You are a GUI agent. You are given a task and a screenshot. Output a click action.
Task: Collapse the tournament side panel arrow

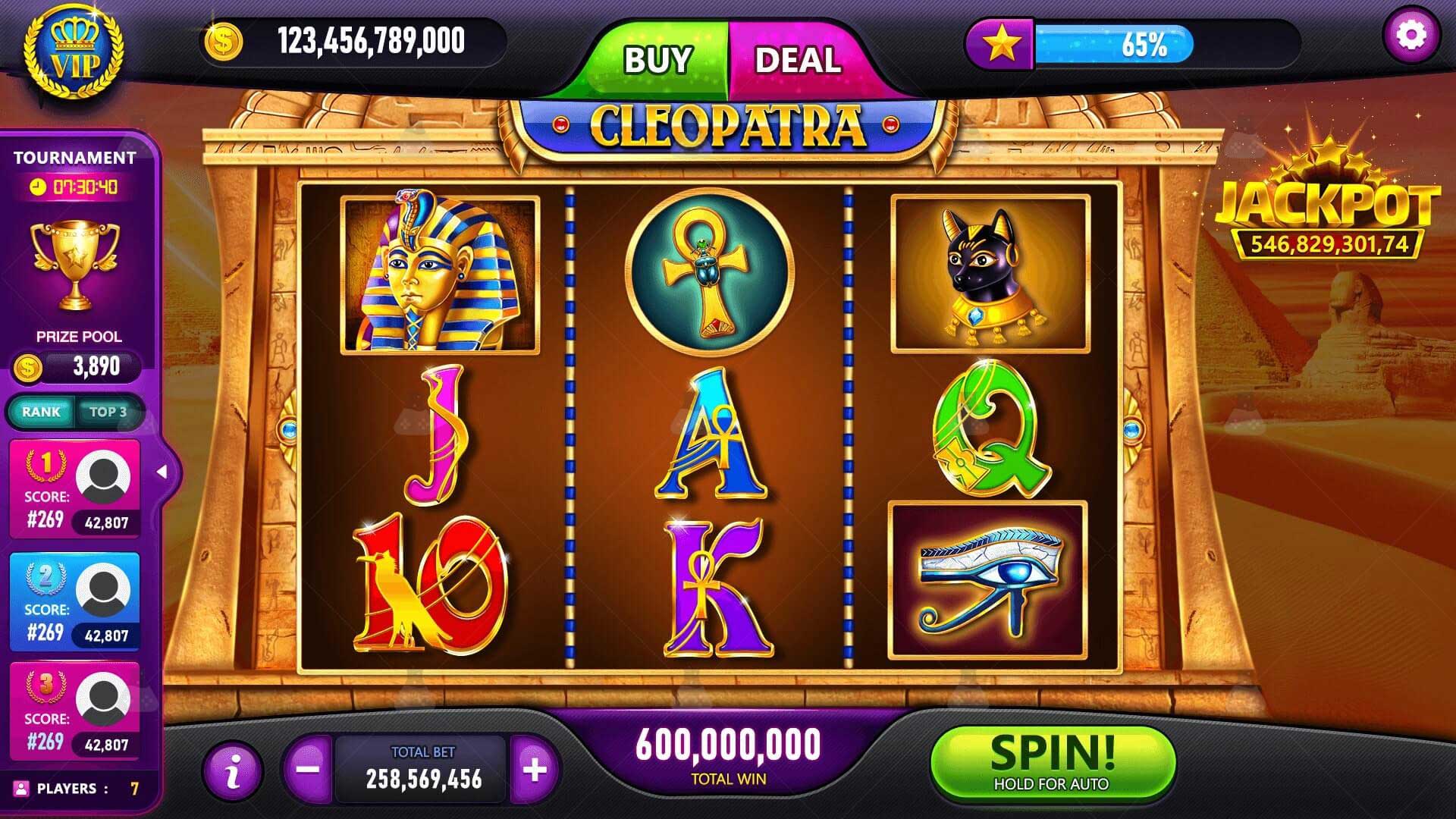162,472
